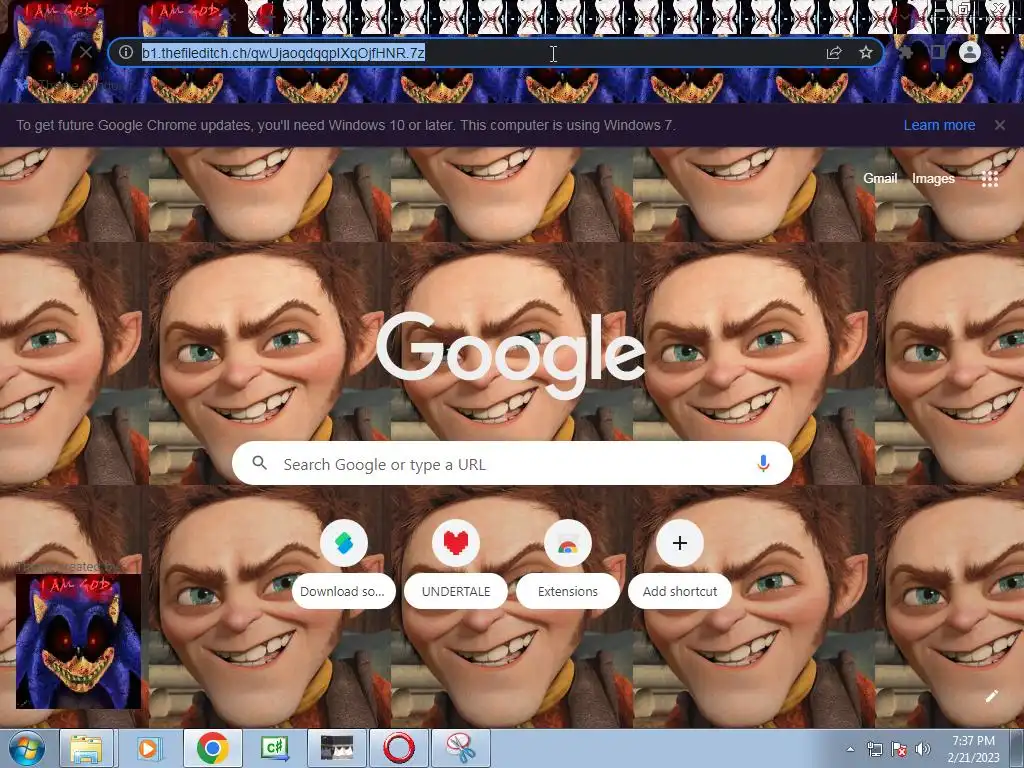Open C# application on taskbar
1024x768 pixels.
pos(274,748)
